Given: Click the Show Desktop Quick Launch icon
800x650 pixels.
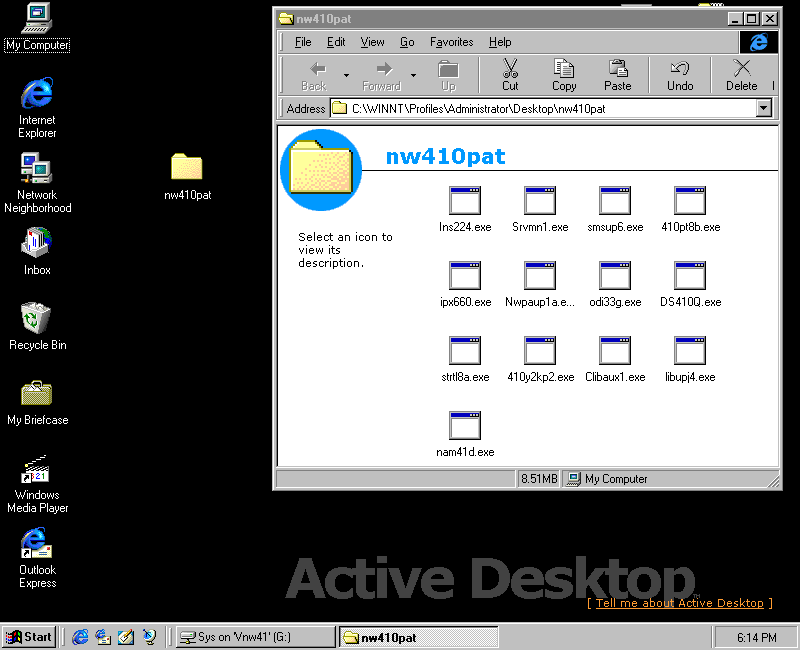Looking at the screenshot, I should pos(126,637).
